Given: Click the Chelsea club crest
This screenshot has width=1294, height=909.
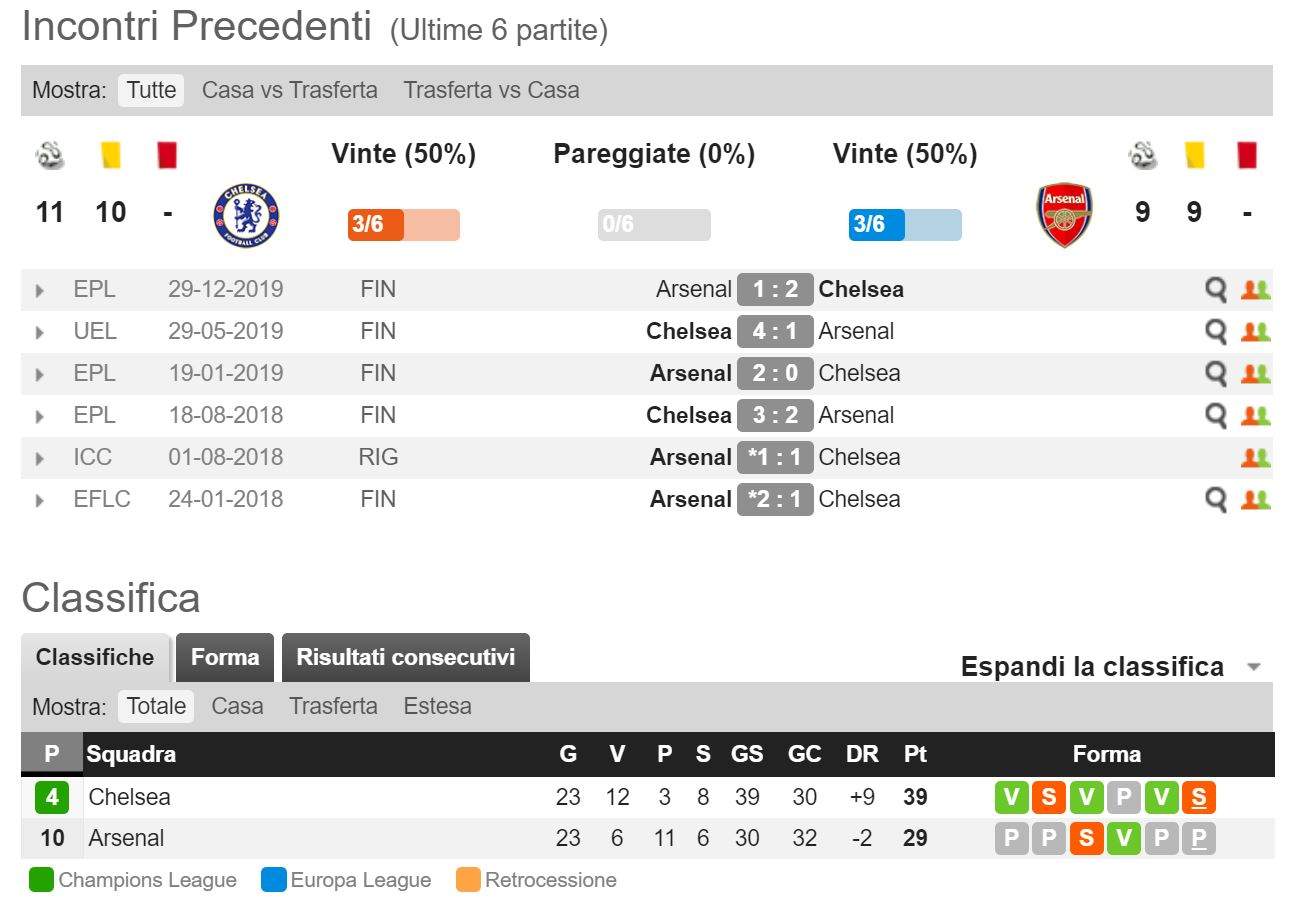Looking at the screenshot, I should tap(246, 216).
